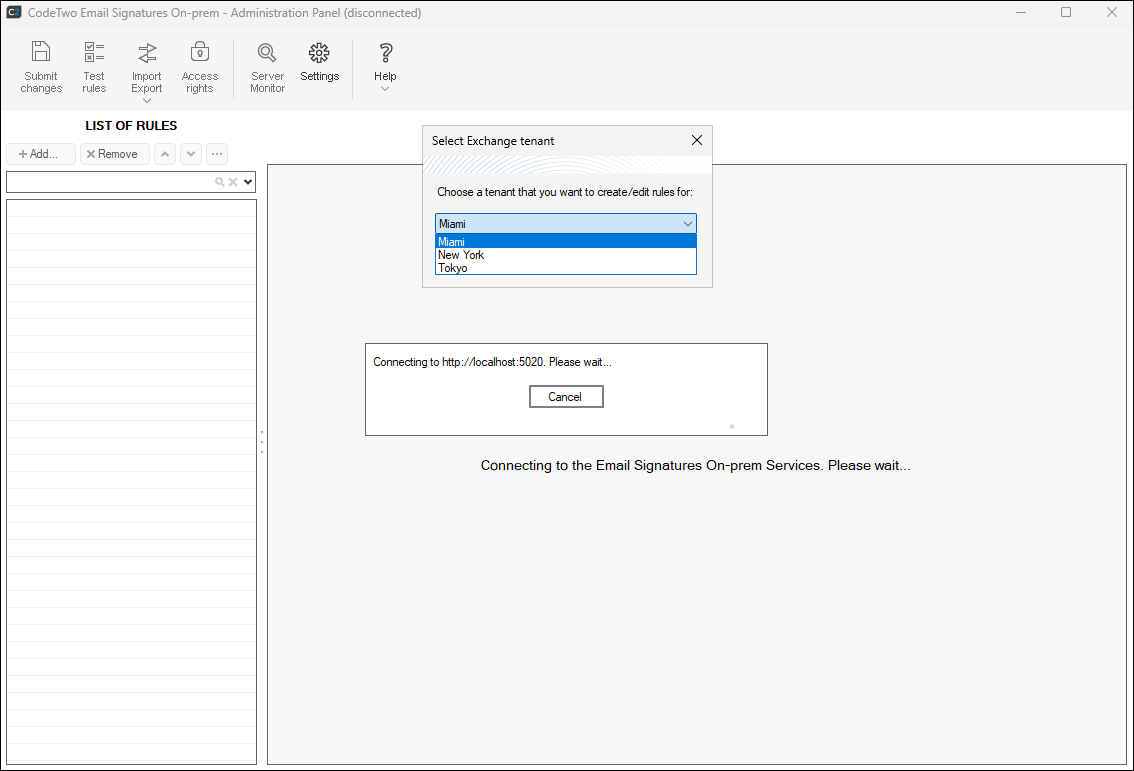The width and height of the screenshot is (1134, 771).
Task: Open Access rights settings
Action: click(200, 67)
